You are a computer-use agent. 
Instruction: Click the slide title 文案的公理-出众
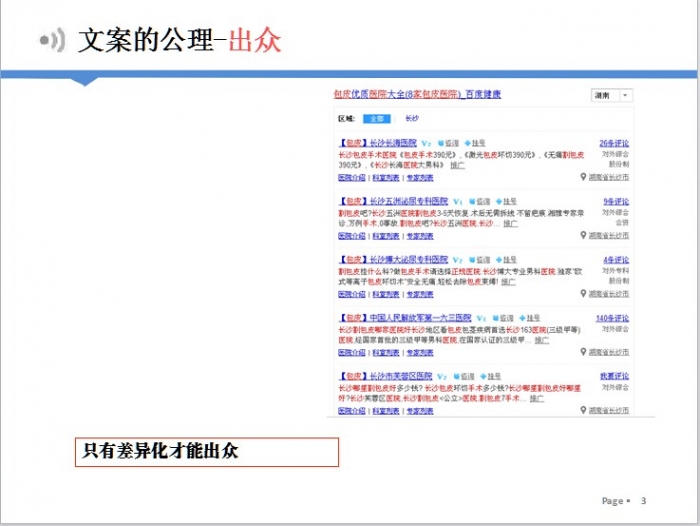[180, 40]
